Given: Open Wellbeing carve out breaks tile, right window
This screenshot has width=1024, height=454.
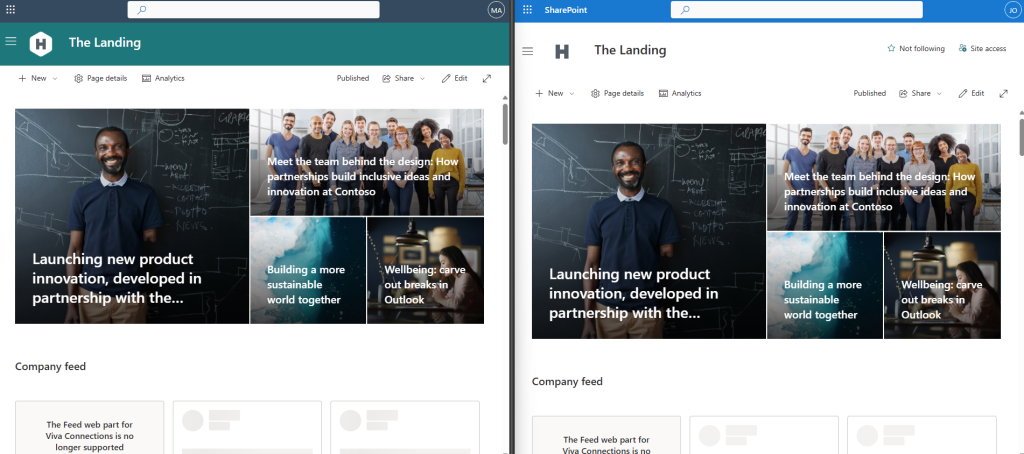Looking at the screenshot, I should [x=942, y=285].
